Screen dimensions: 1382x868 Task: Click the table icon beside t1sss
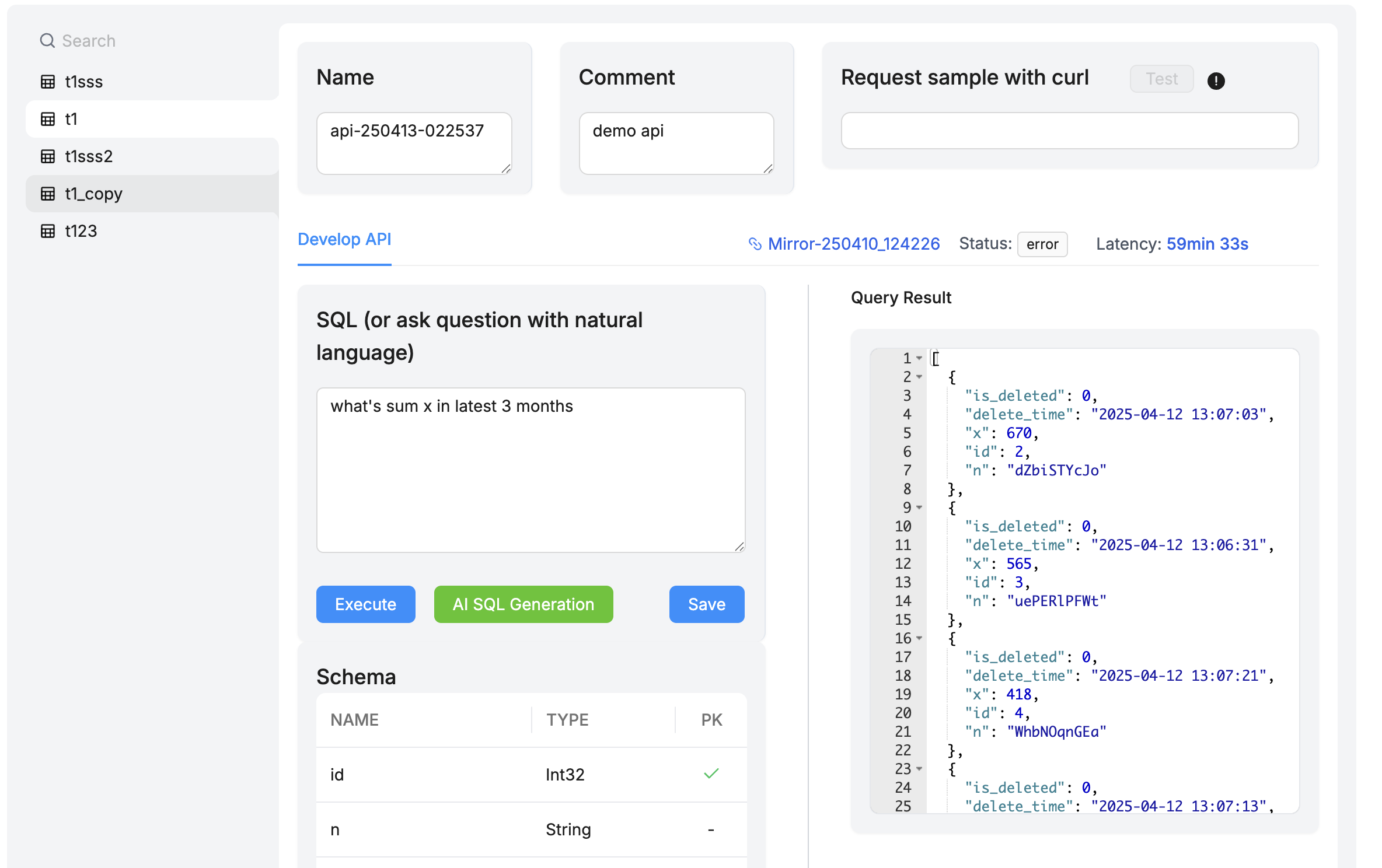pos(48,82)
